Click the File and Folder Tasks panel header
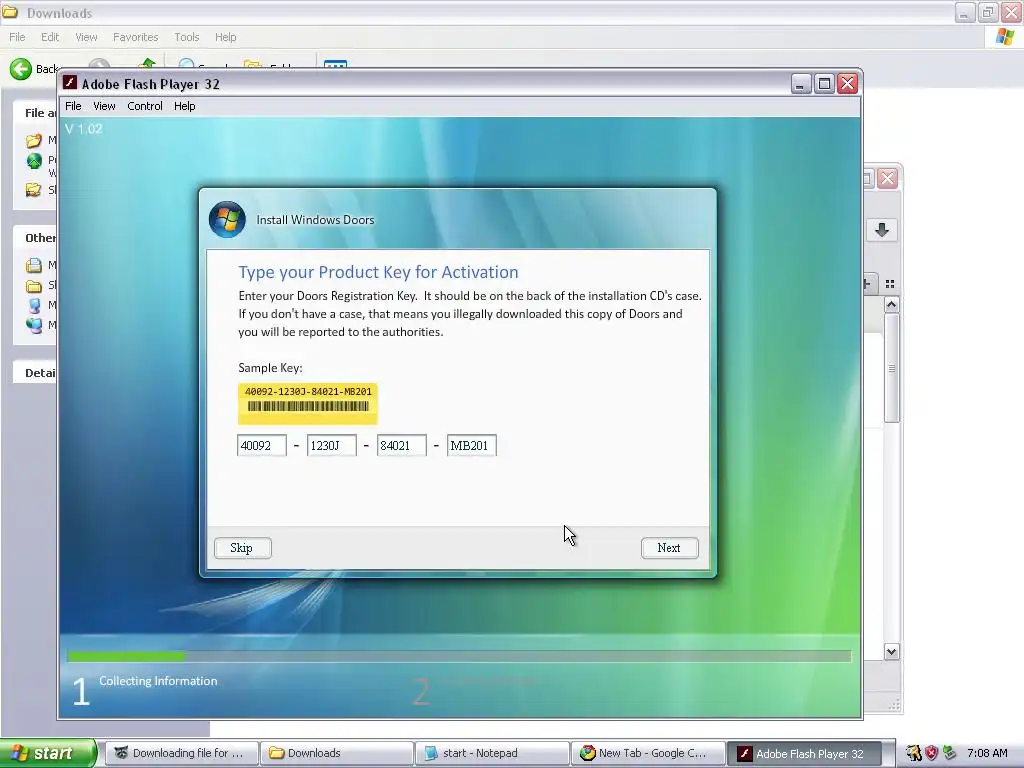Image resolution: width=1024 pixels, height=768 pixels. (x=36, y=113)
